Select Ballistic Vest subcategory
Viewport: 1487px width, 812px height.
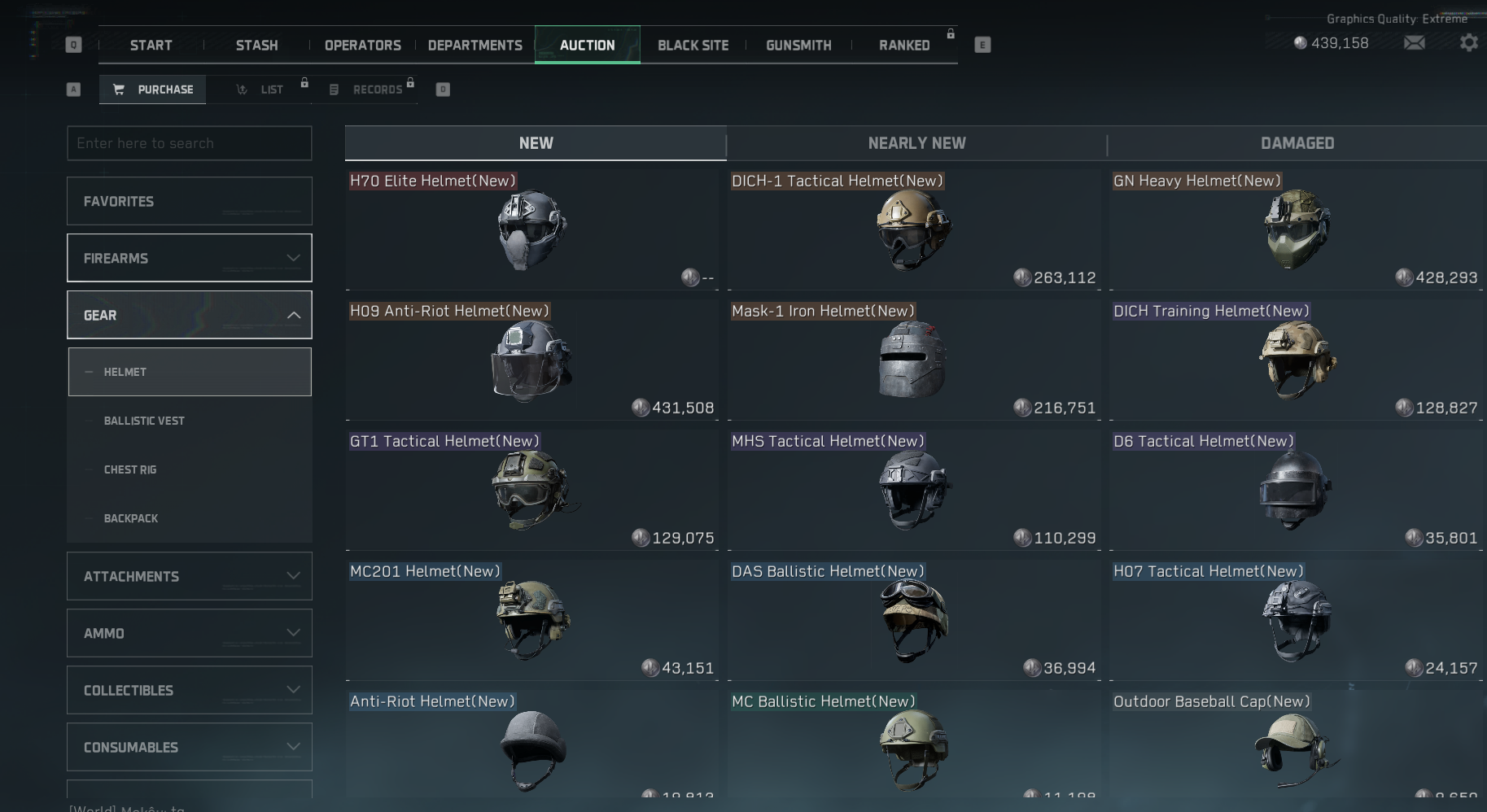point(144,421)
